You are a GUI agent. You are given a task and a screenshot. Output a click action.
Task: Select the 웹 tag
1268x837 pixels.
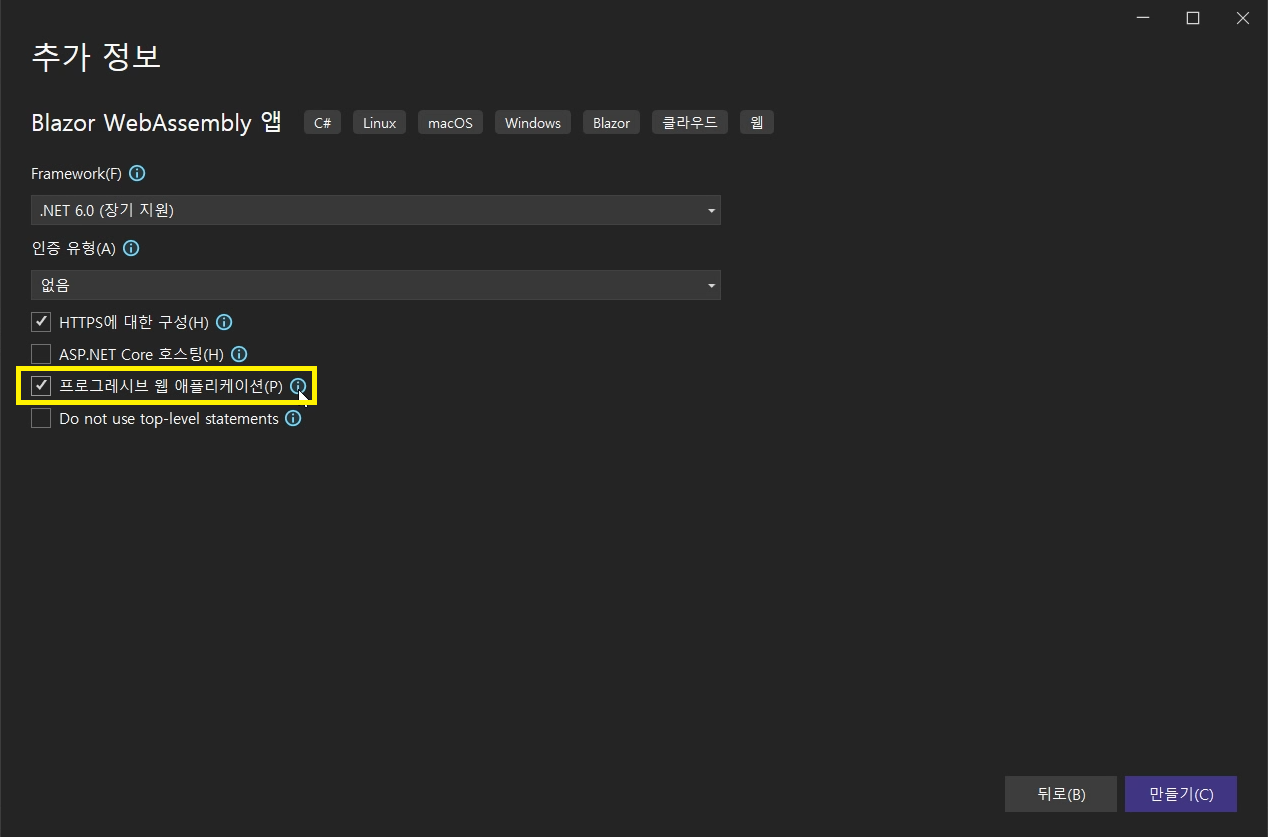(757, 123)
